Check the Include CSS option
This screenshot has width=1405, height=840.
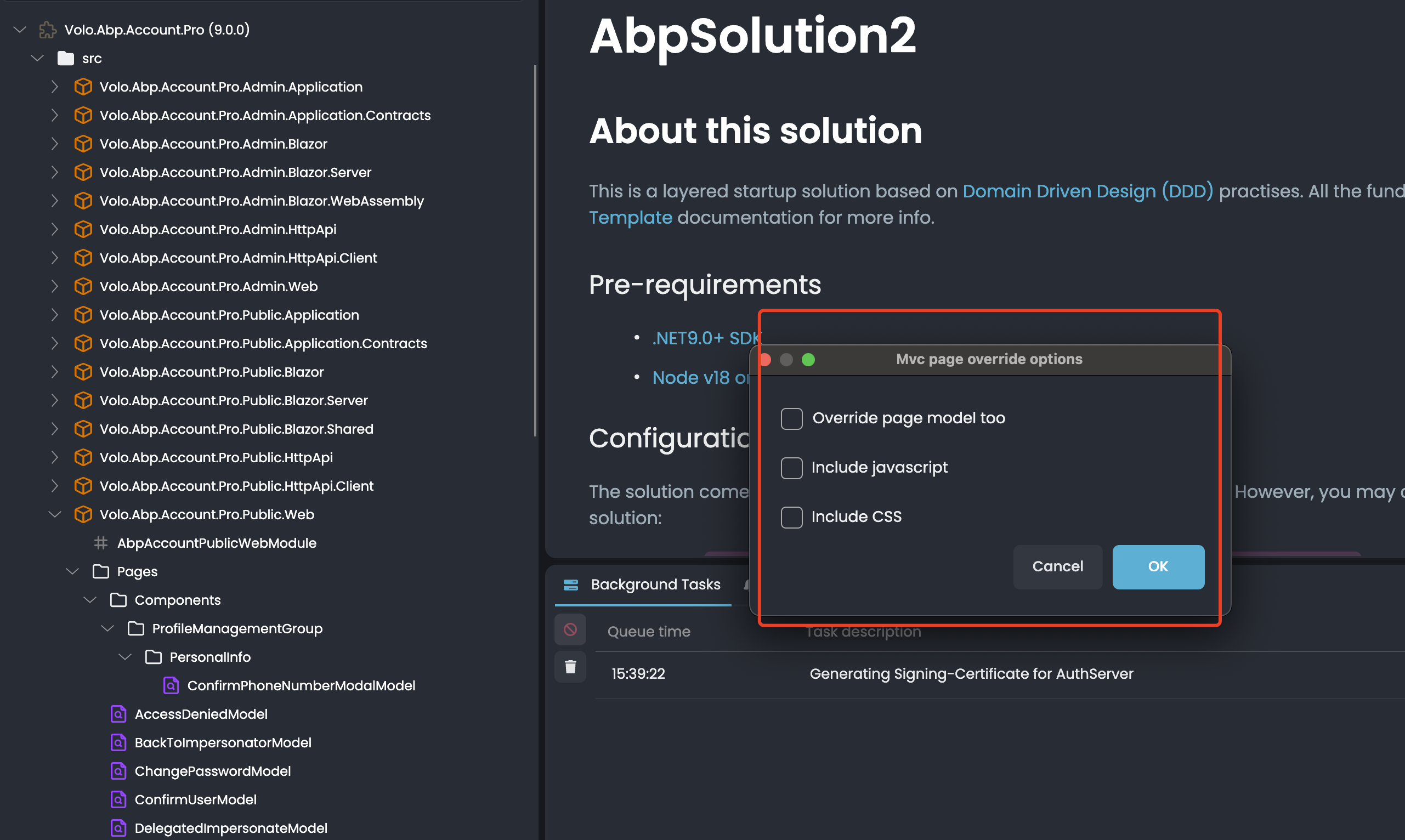(791, 518)
